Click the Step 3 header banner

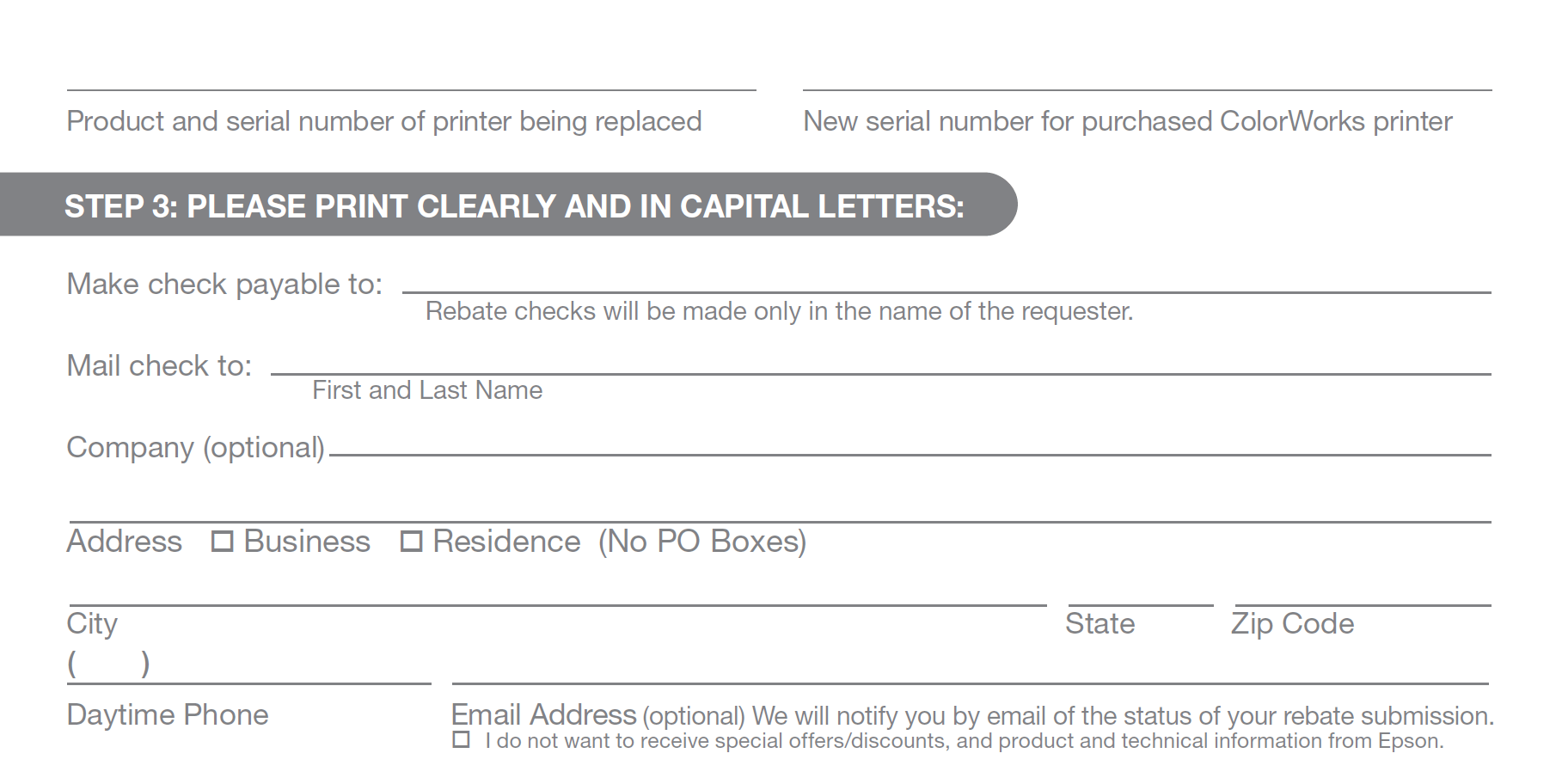point(508,205)
